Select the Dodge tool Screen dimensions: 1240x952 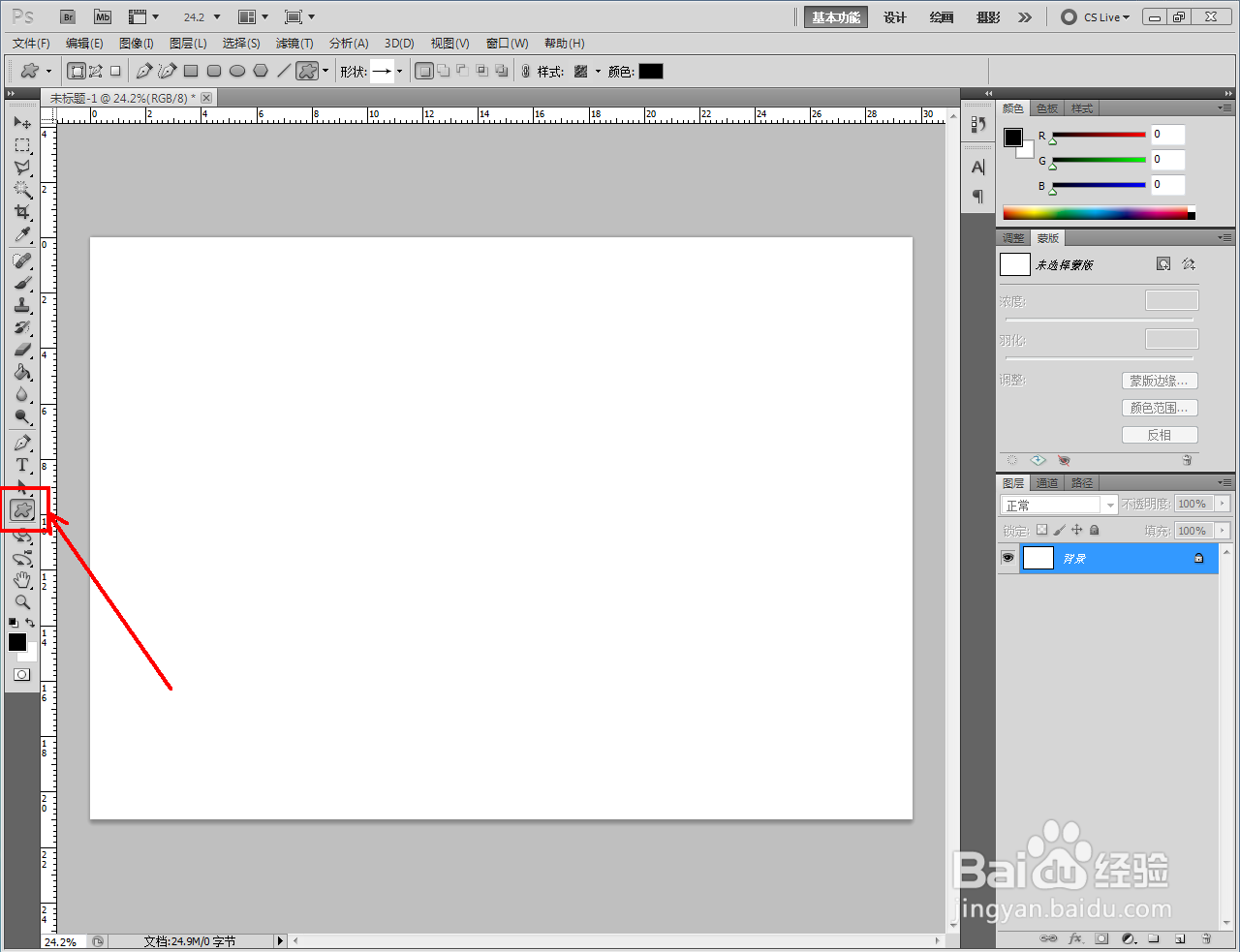tap(22, 417)
